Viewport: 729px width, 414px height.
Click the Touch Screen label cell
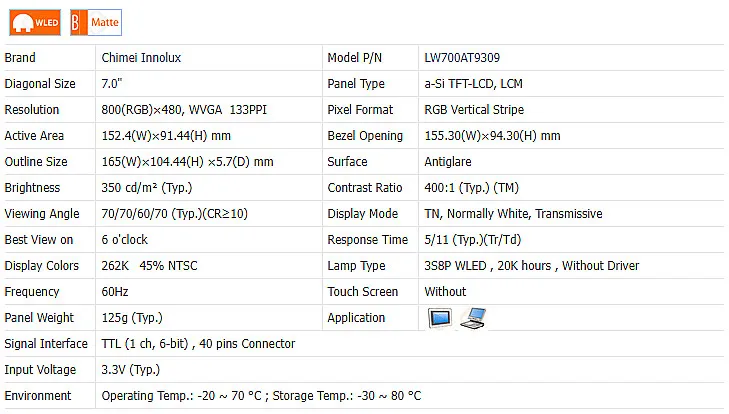pyautogui.click(x=364, y=292)
